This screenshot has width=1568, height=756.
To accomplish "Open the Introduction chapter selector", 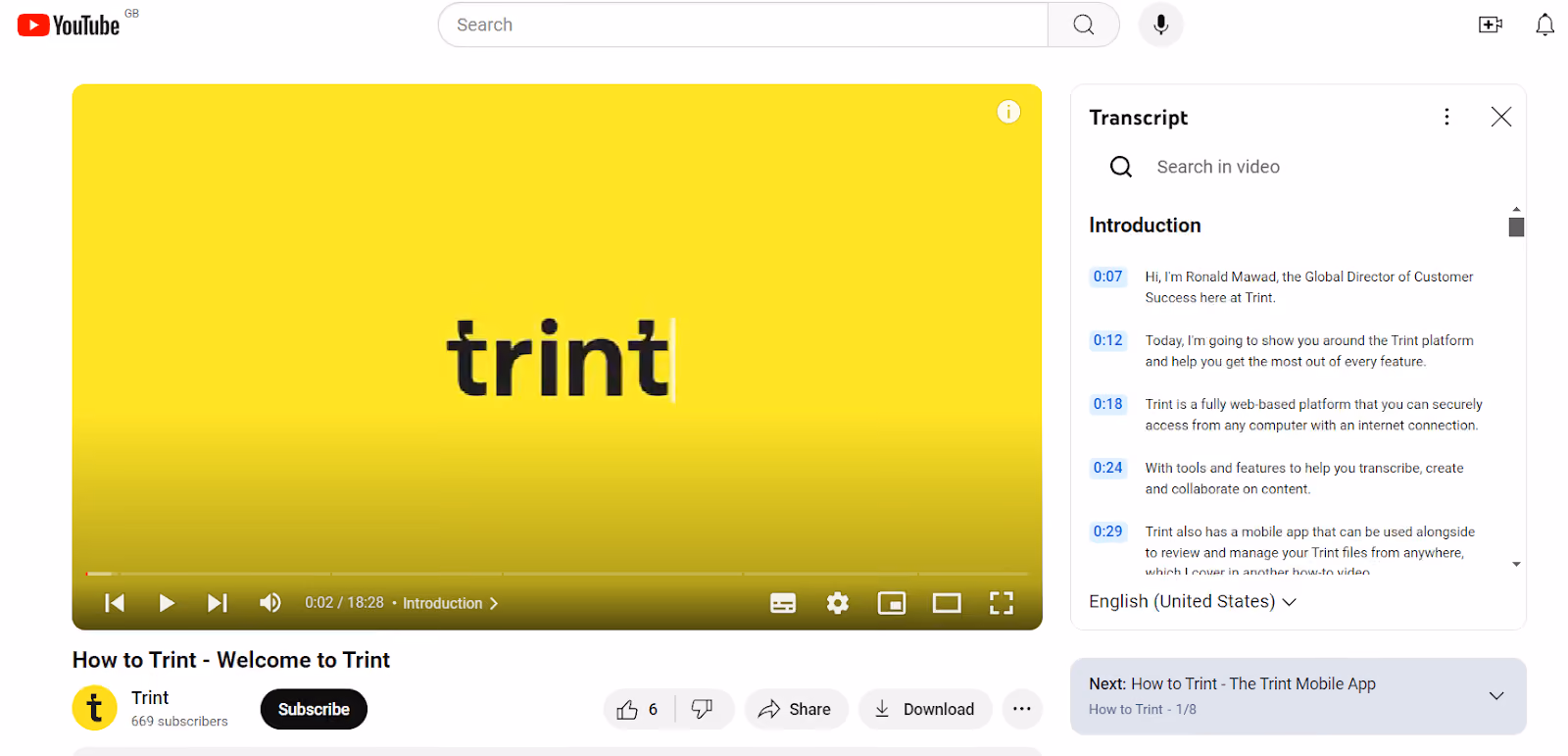I will [x=451, y=603].
